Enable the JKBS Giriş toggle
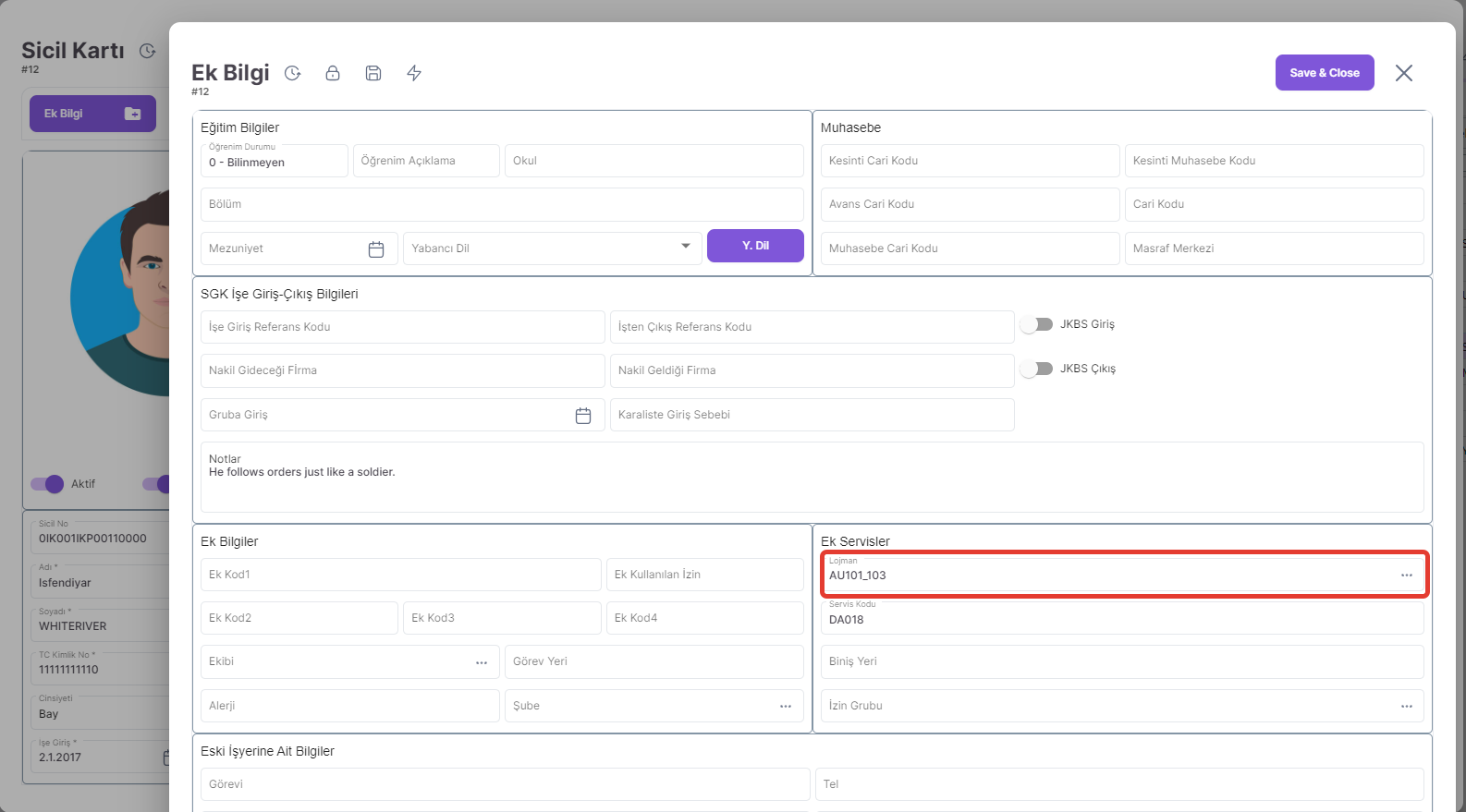 tap(1036, 324)
